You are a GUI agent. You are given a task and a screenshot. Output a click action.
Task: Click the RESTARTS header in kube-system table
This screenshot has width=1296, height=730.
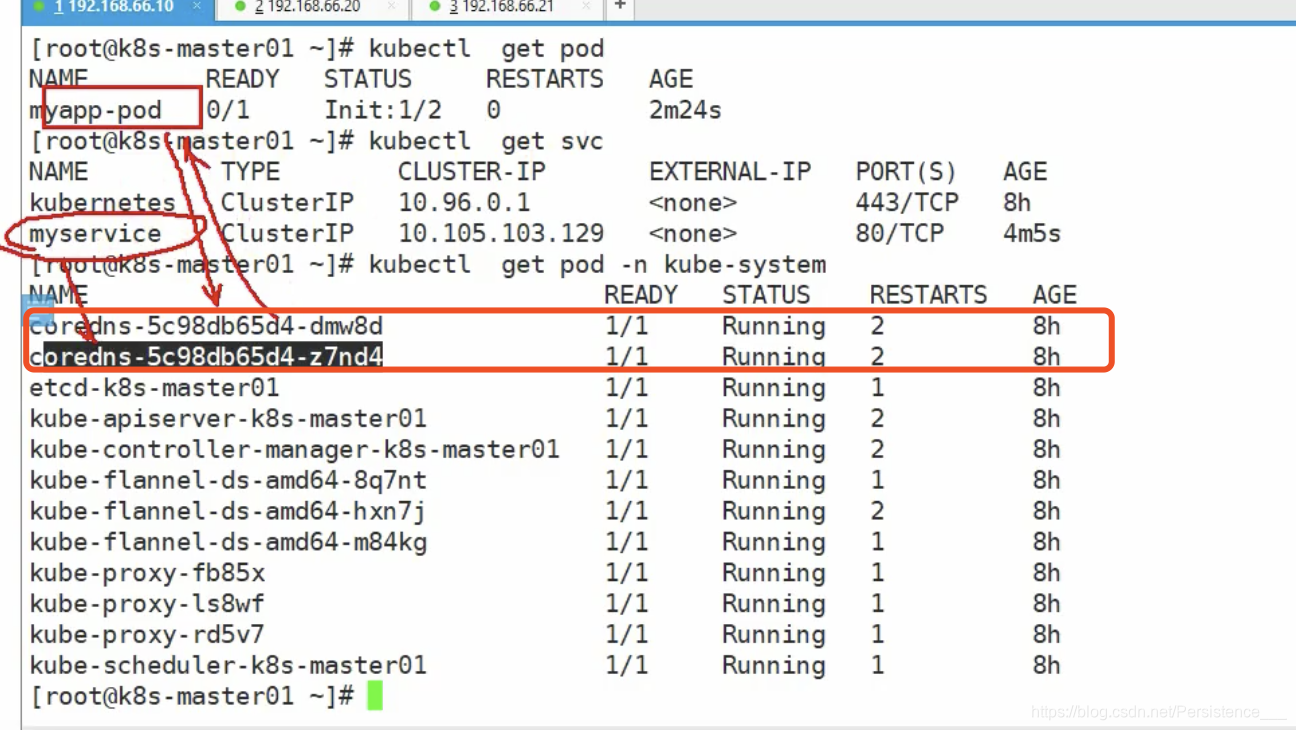point(928,295)
